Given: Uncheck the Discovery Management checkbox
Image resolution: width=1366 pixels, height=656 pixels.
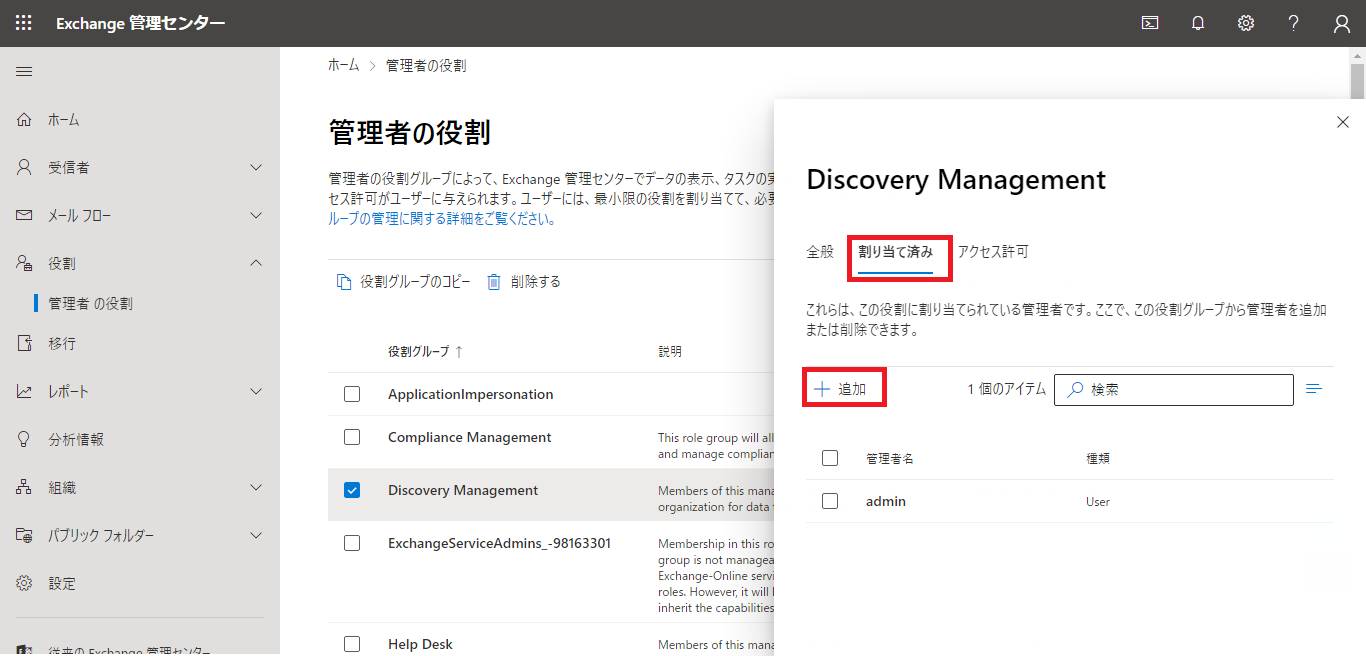Looking at the screenshot, I should (352, 490).
